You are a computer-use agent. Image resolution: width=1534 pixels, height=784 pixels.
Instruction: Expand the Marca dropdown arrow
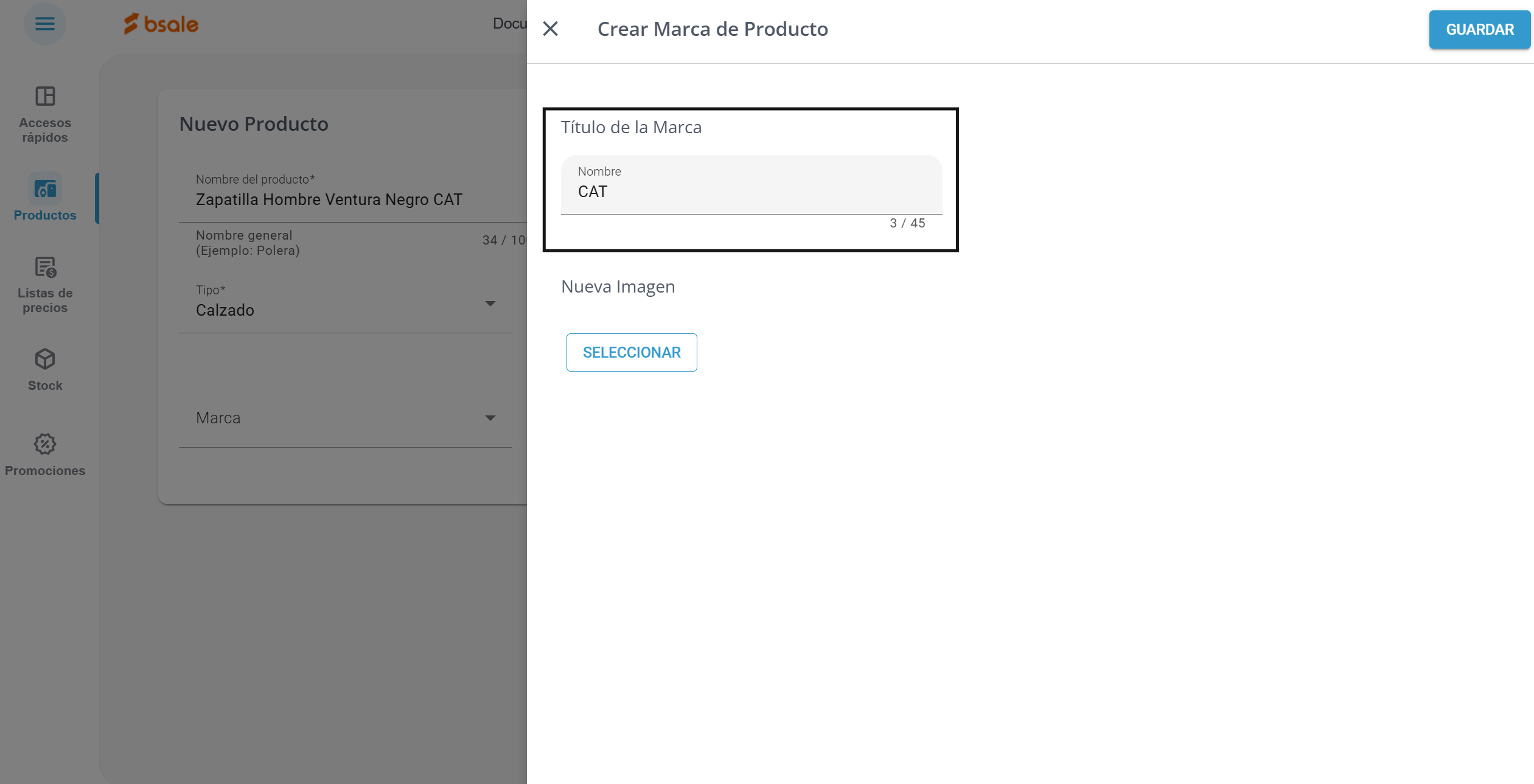pyautogui.click(x=490, y=418)
